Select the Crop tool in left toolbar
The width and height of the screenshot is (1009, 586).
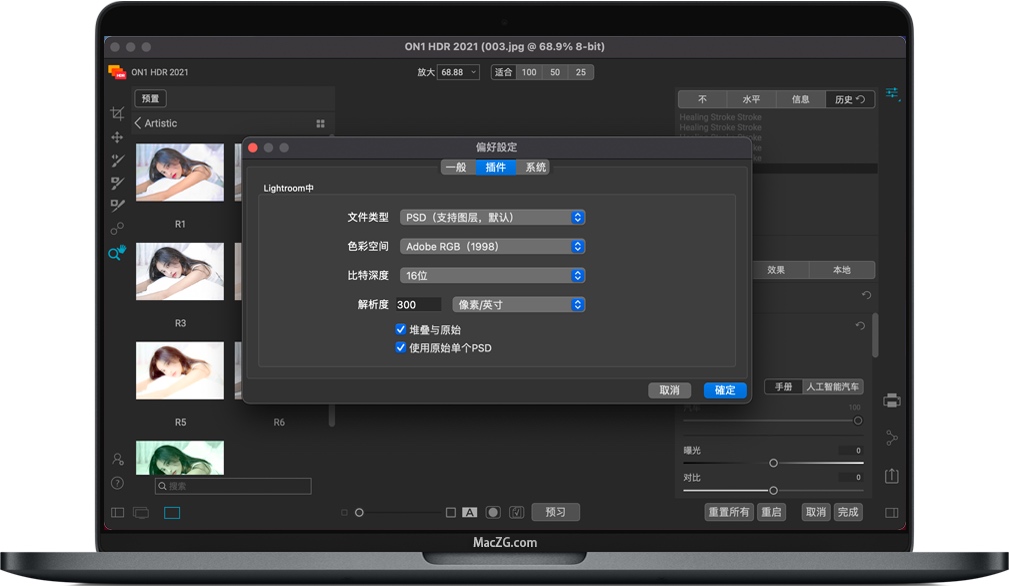pyautogui.click(x=117, y=113)
